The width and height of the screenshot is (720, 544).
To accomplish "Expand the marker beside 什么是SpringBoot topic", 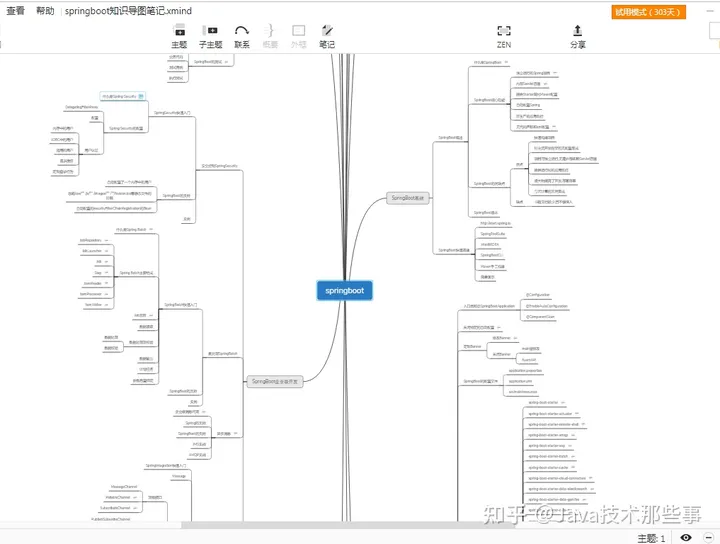I will click(x=506, y=62).
